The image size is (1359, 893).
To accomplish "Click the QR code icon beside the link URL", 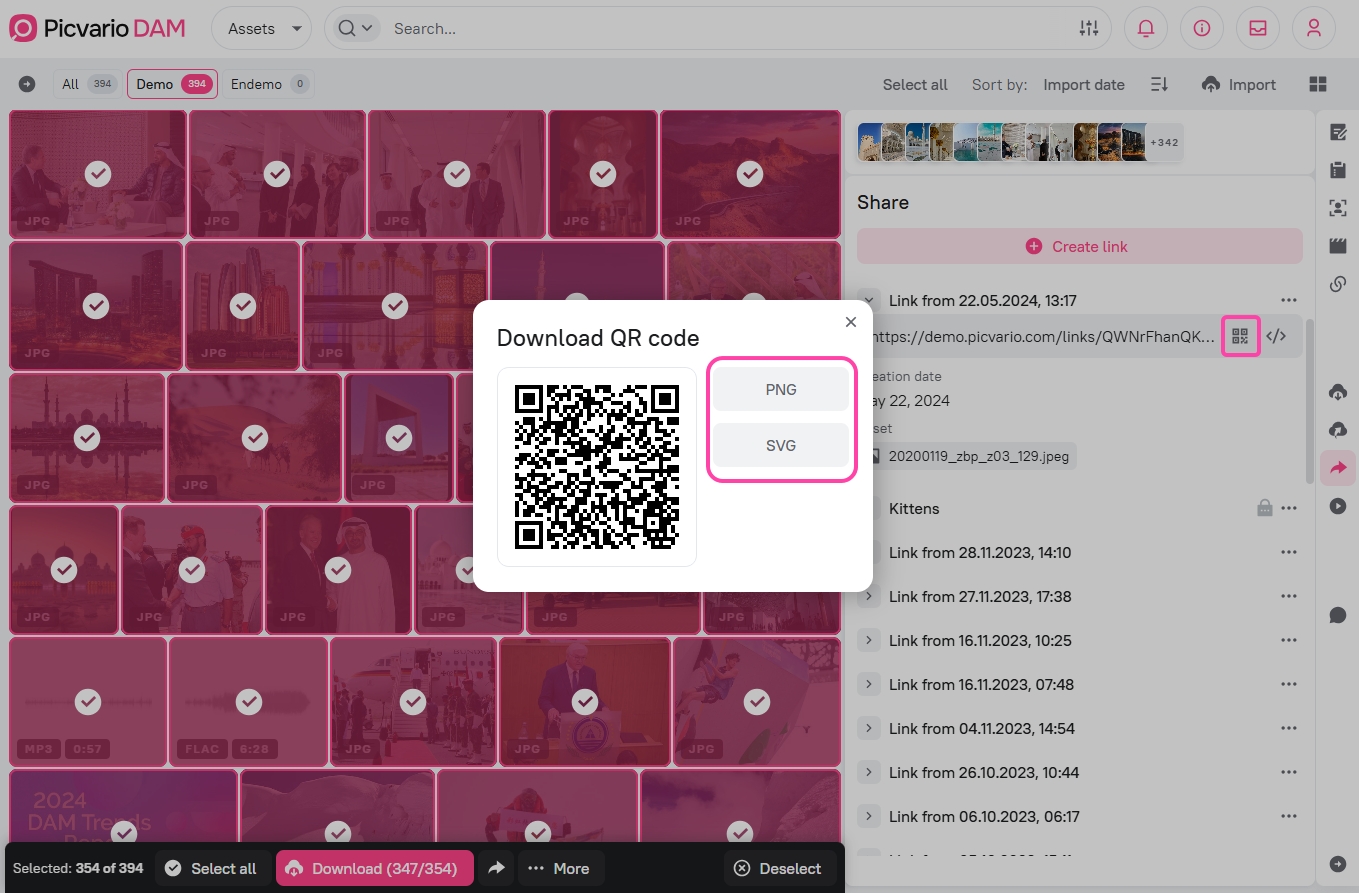I will click(1240, 336).
